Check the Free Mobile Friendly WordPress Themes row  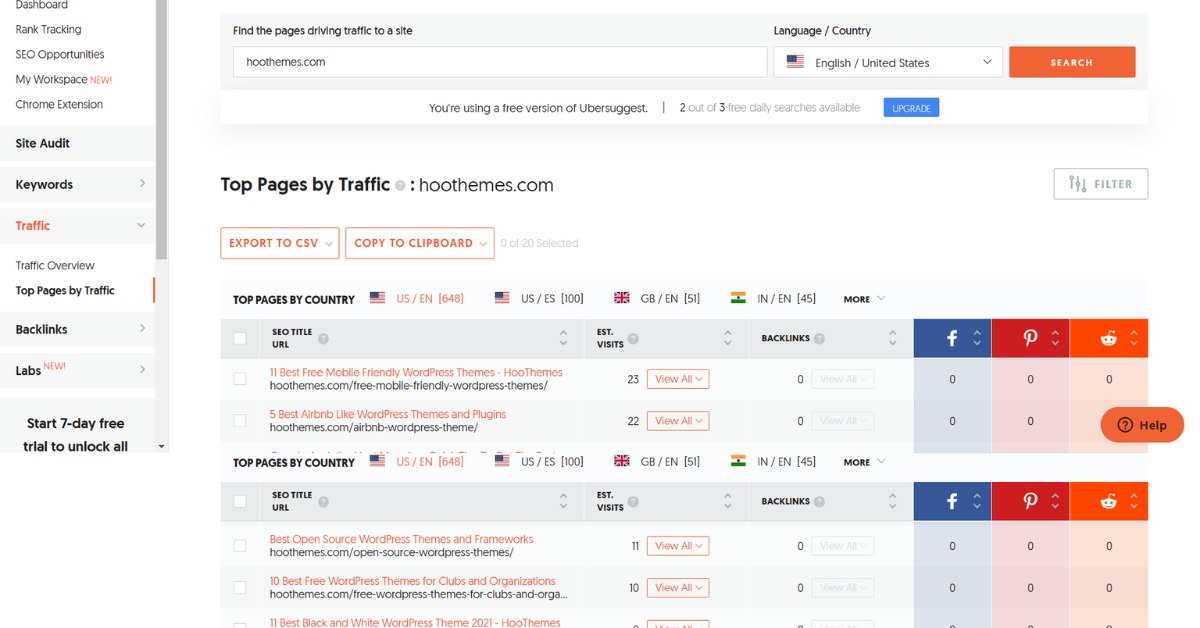240,379
